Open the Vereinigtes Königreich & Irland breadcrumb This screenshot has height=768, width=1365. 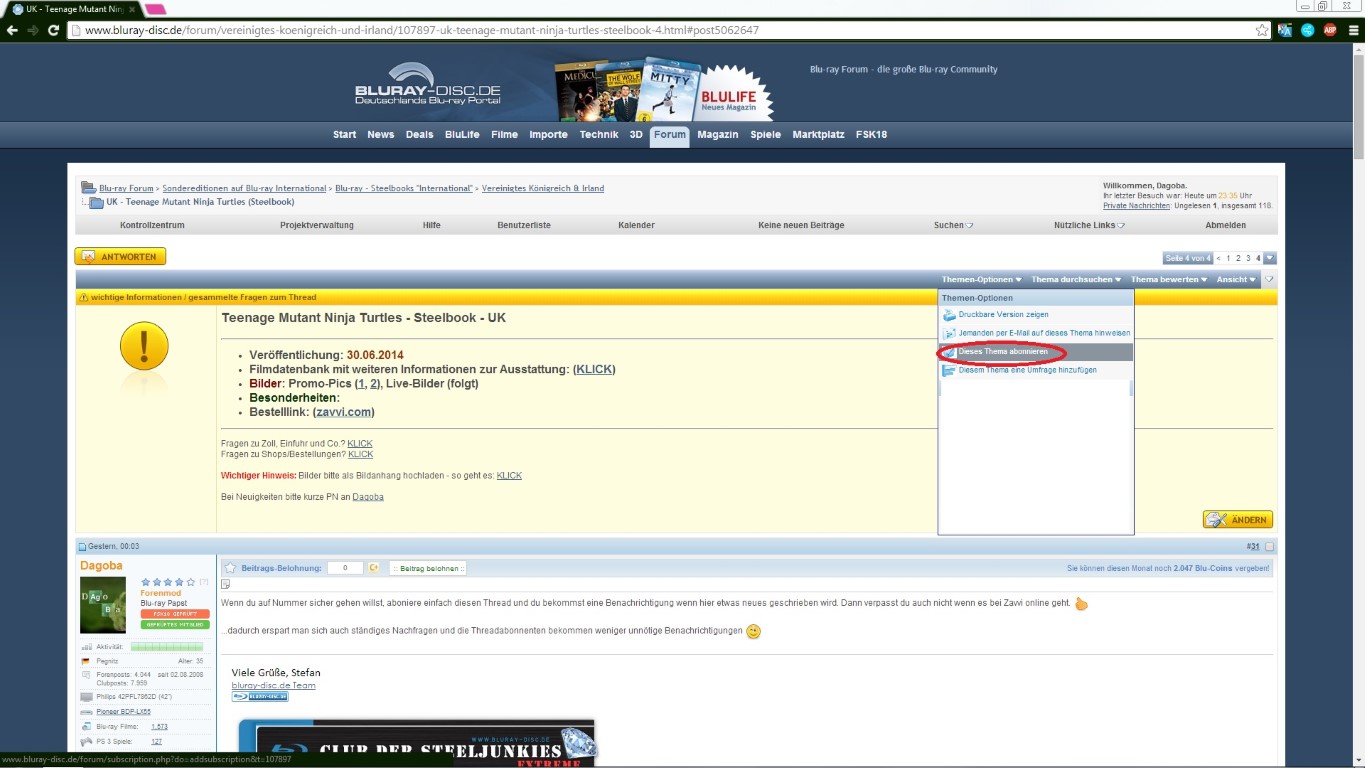543,188
